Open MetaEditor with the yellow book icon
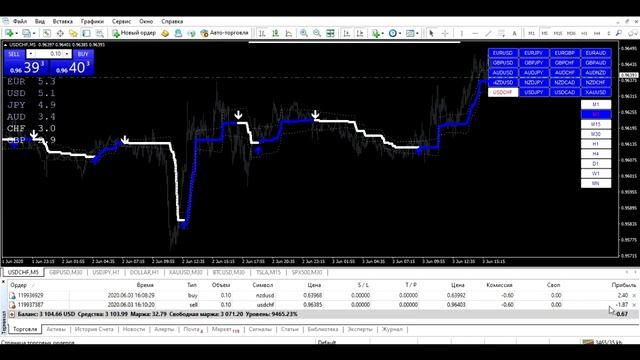Screen dimensions: 640x360 tap(165, 33)
